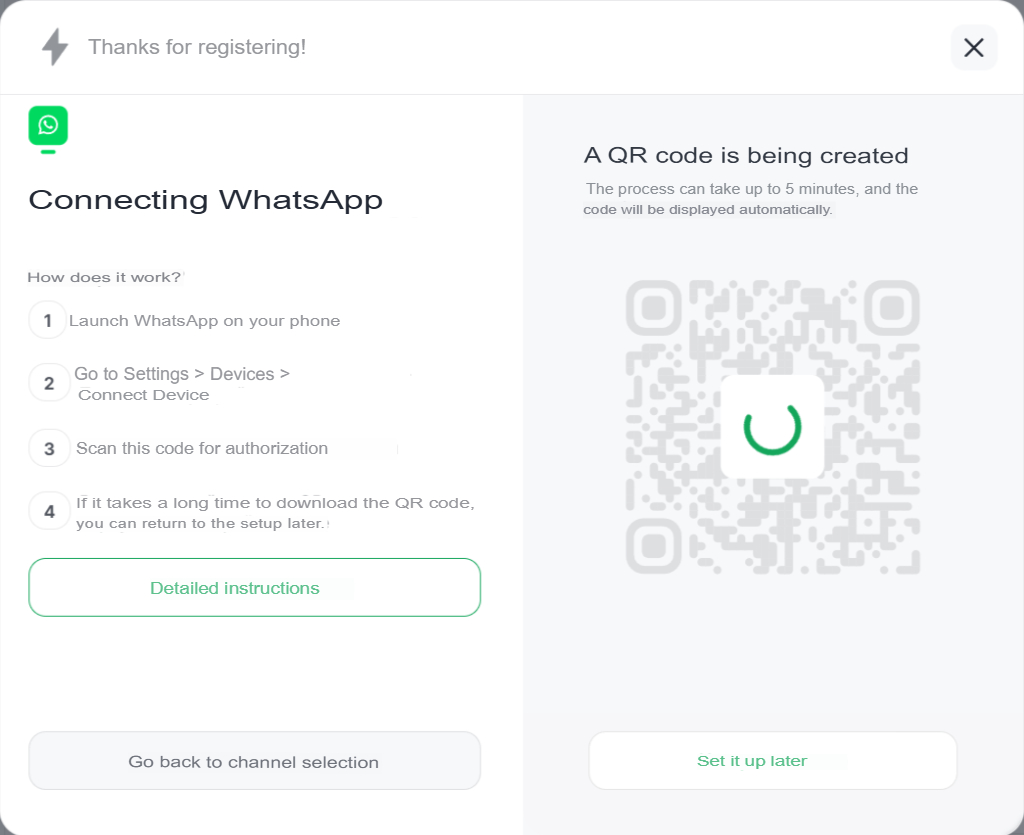
Task: Close the registration dialog with X
Action: coord(973,47)
